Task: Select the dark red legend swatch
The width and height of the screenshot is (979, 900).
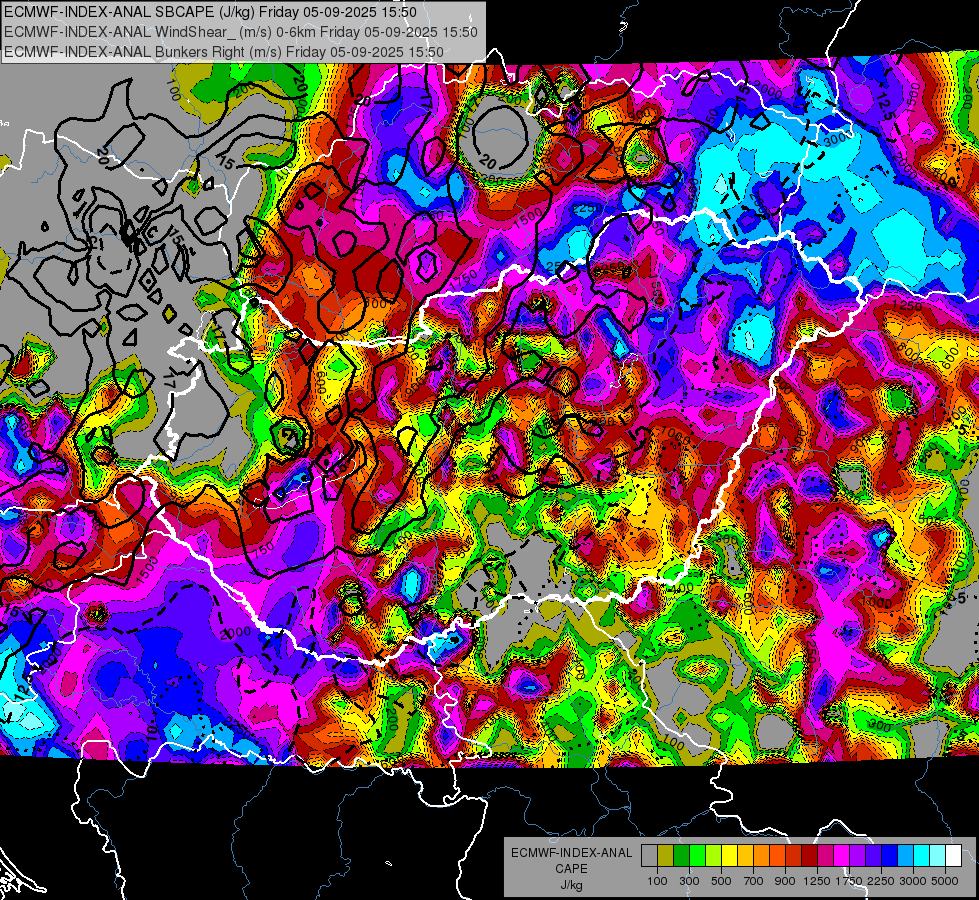Action: click(810, 856)
